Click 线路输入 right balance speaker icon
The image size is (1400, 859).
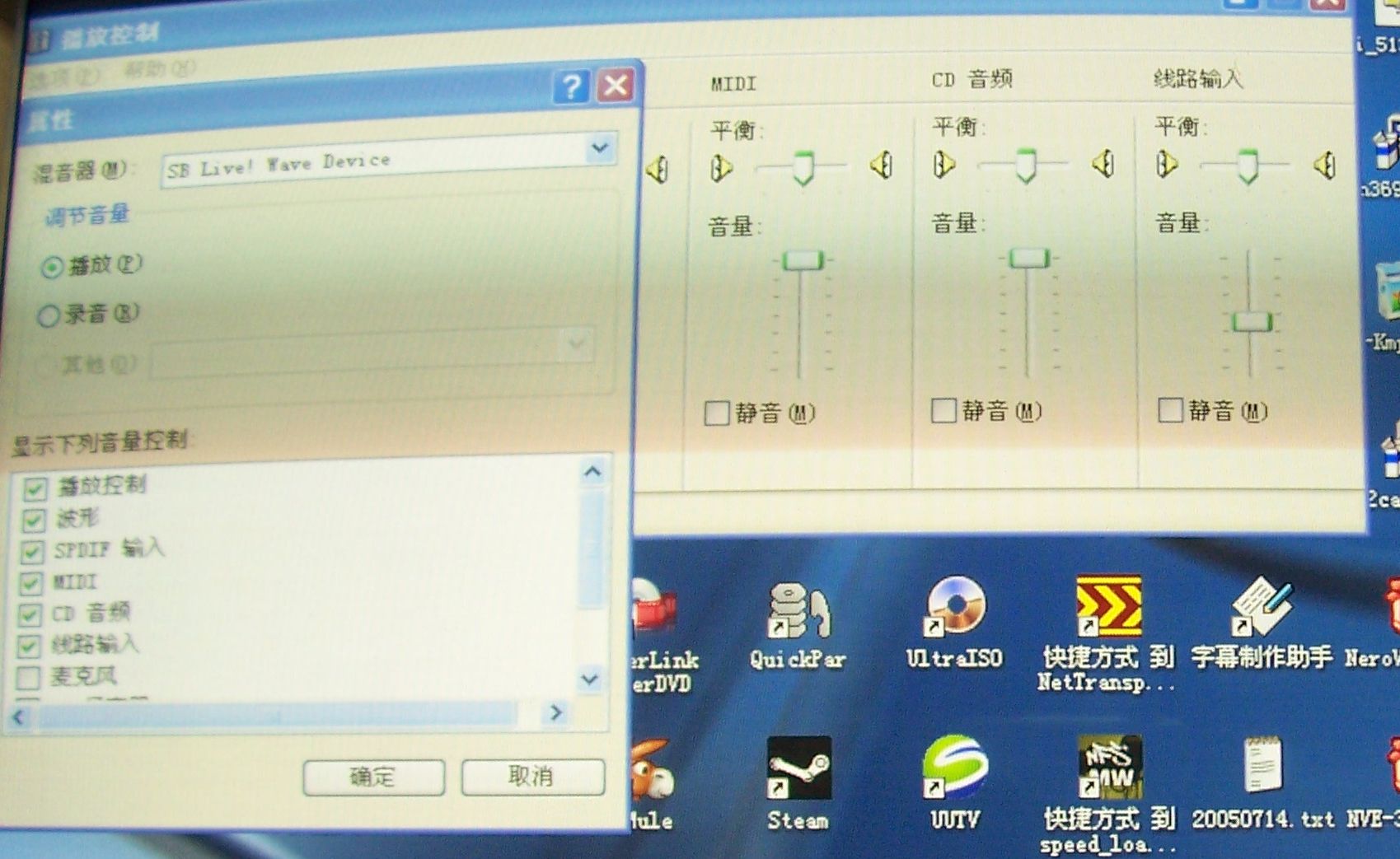(x=1325, y=165)
